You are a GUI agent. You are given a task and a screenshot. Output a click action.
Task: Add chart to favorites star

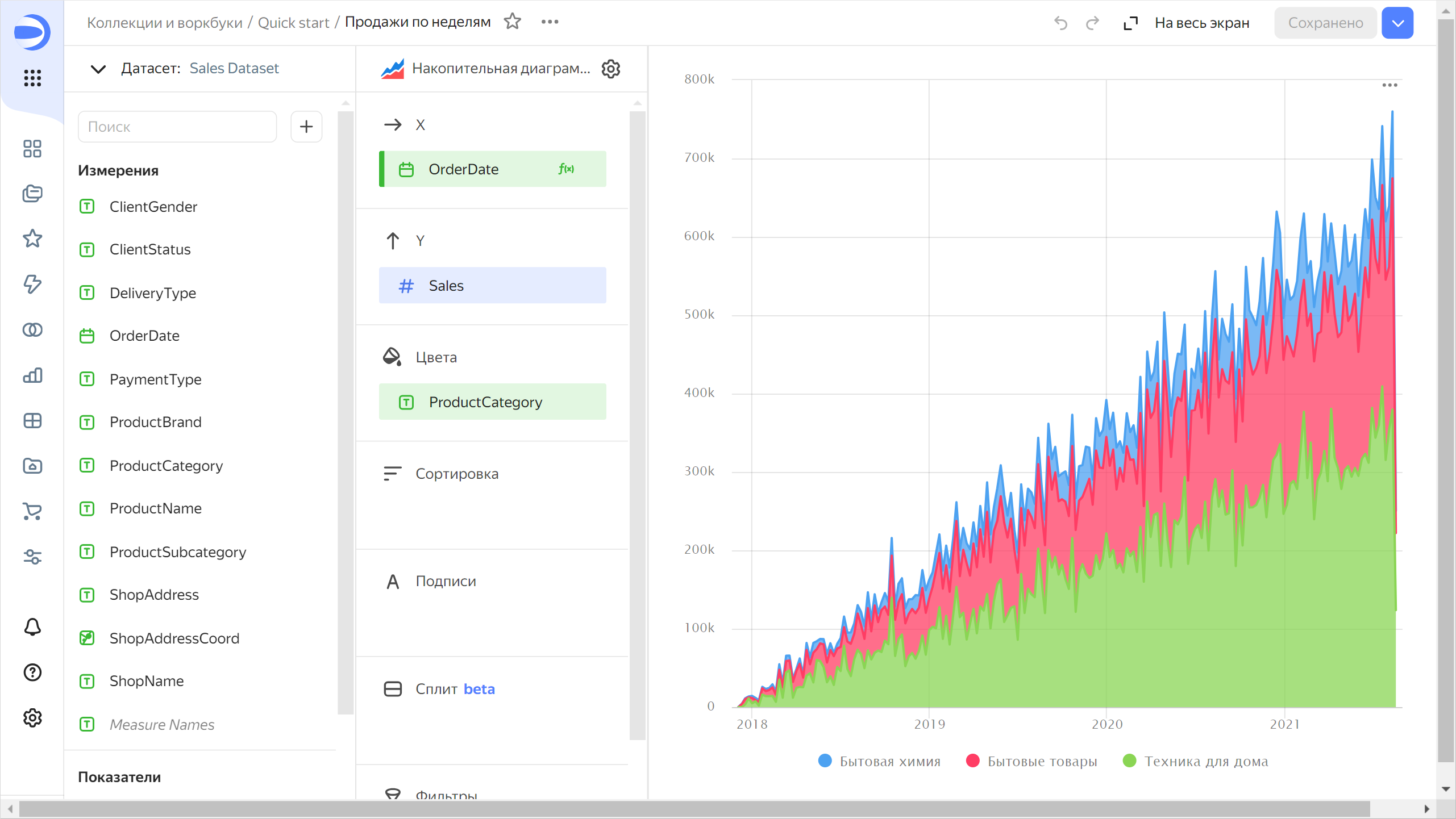[x=512, y=22]
